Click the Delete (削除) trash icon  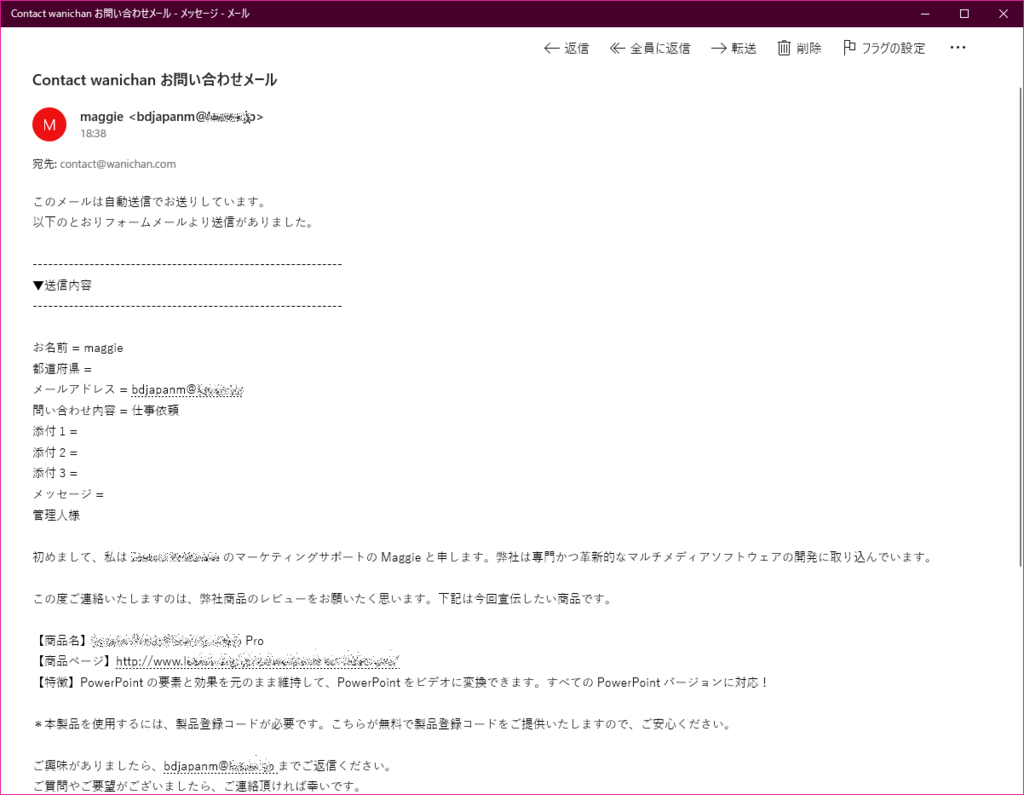pyautogui.click(x=785, y=47)
